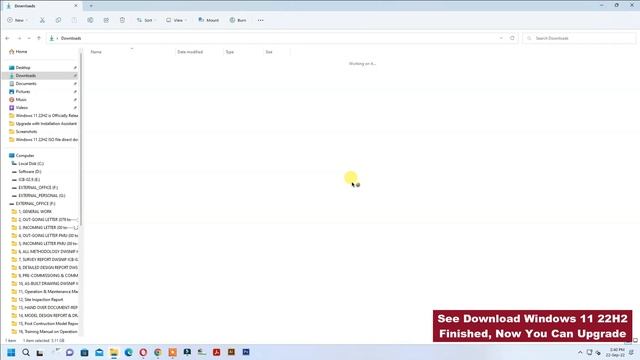Screen dimensions: 640x360
Task: Sort by Name column header
Action: (x=96, y=52)
